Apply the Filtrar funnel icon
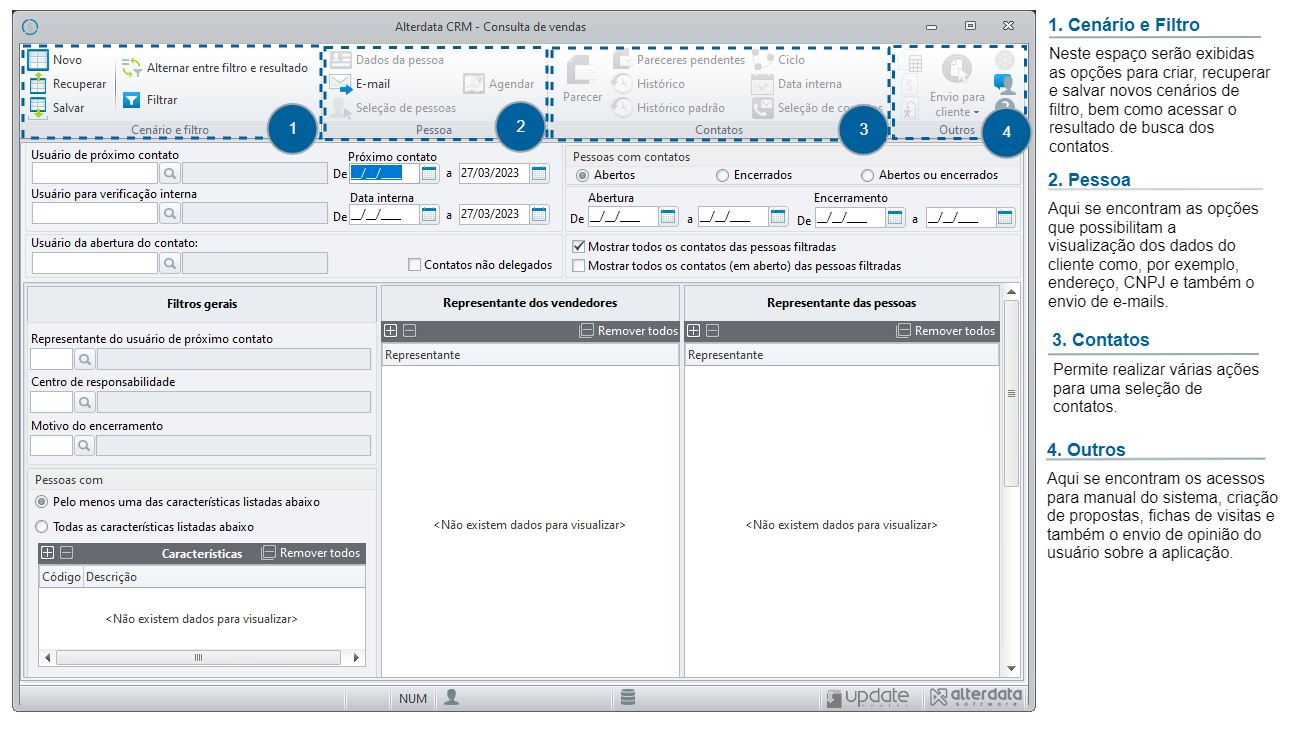1307x732 pixels. click(x=131, y=100)
